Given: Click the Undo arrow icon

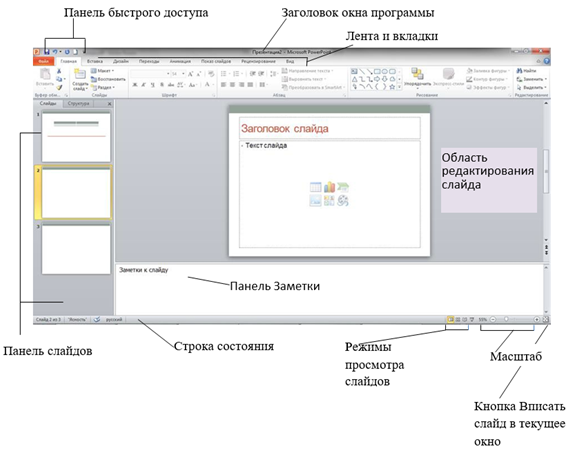Looking at the screenshot, I should 55,52.
